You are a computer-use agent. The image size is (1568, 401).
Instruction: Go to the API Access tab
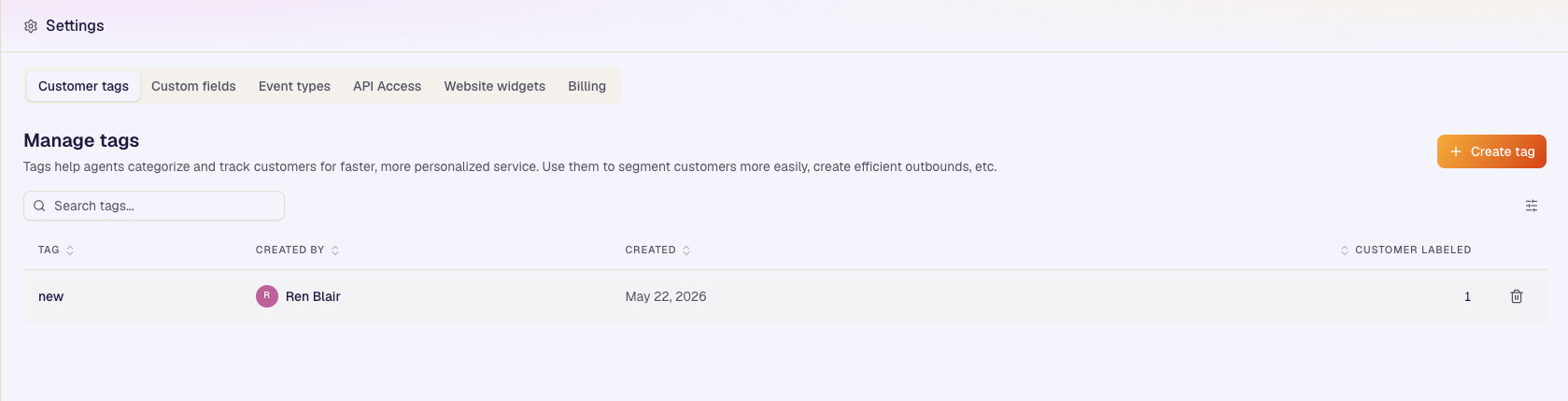pos(387,86)
